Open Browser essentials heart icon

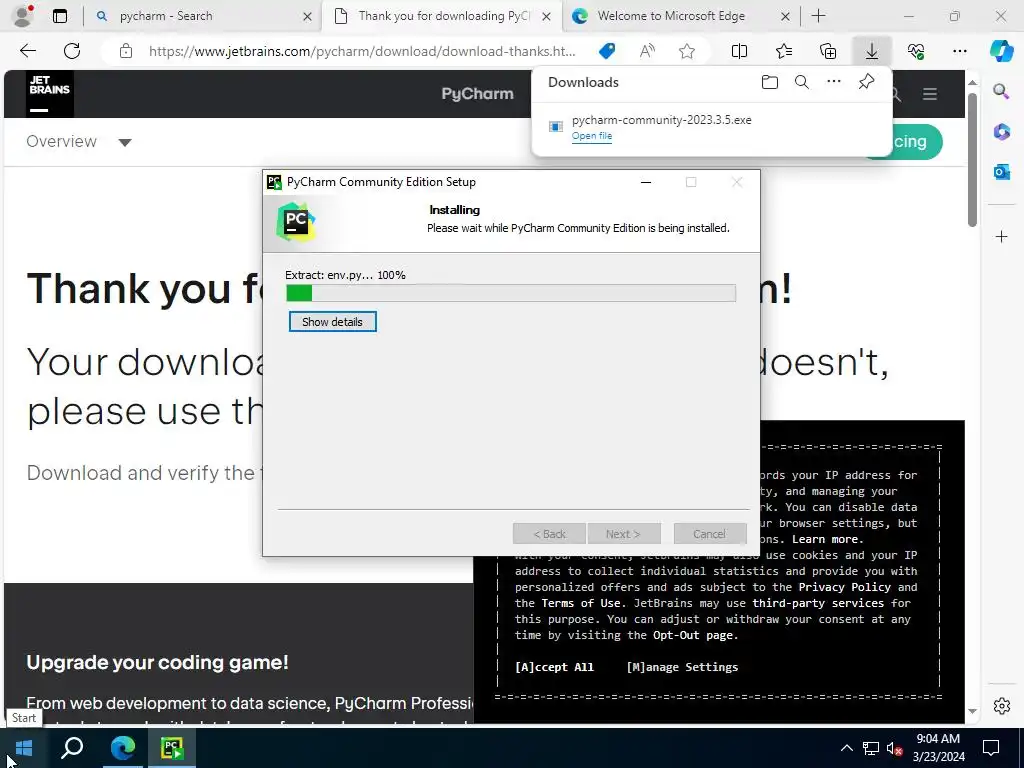coord(916,51)
